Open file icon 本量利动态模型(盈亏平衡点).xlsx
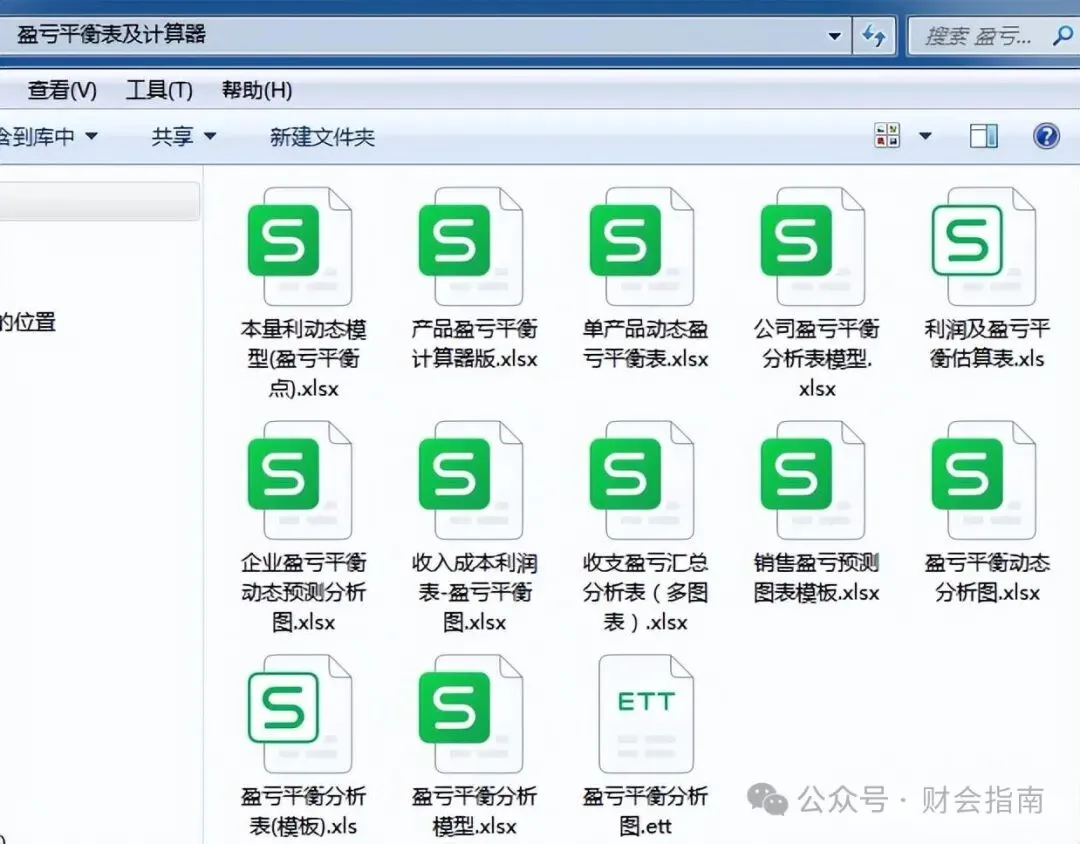Image resolution: width=1080 pixels, height=844 pixels. click(300, 246)
